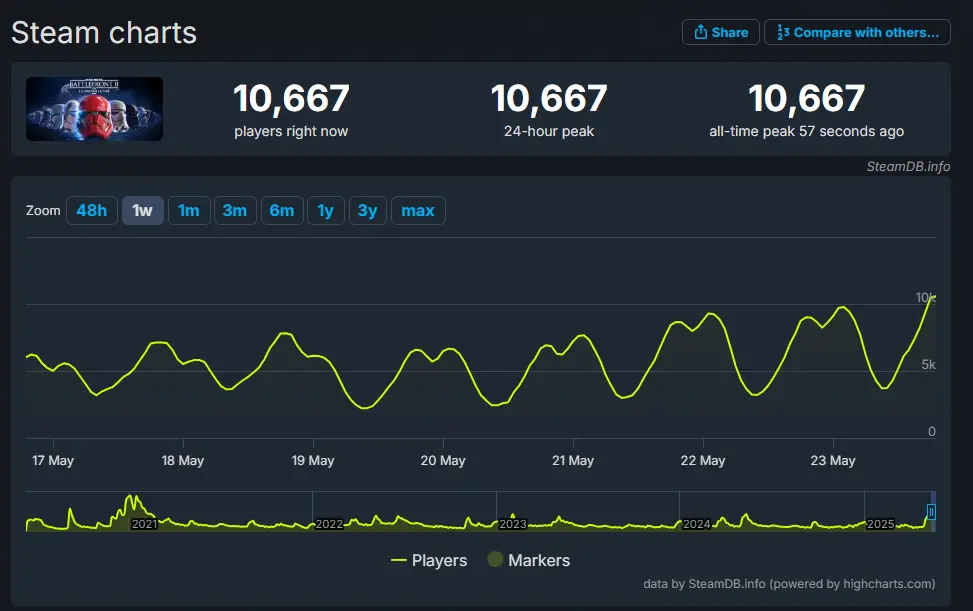Click the 2021 peak in the navigator

[x=132, y=499]
